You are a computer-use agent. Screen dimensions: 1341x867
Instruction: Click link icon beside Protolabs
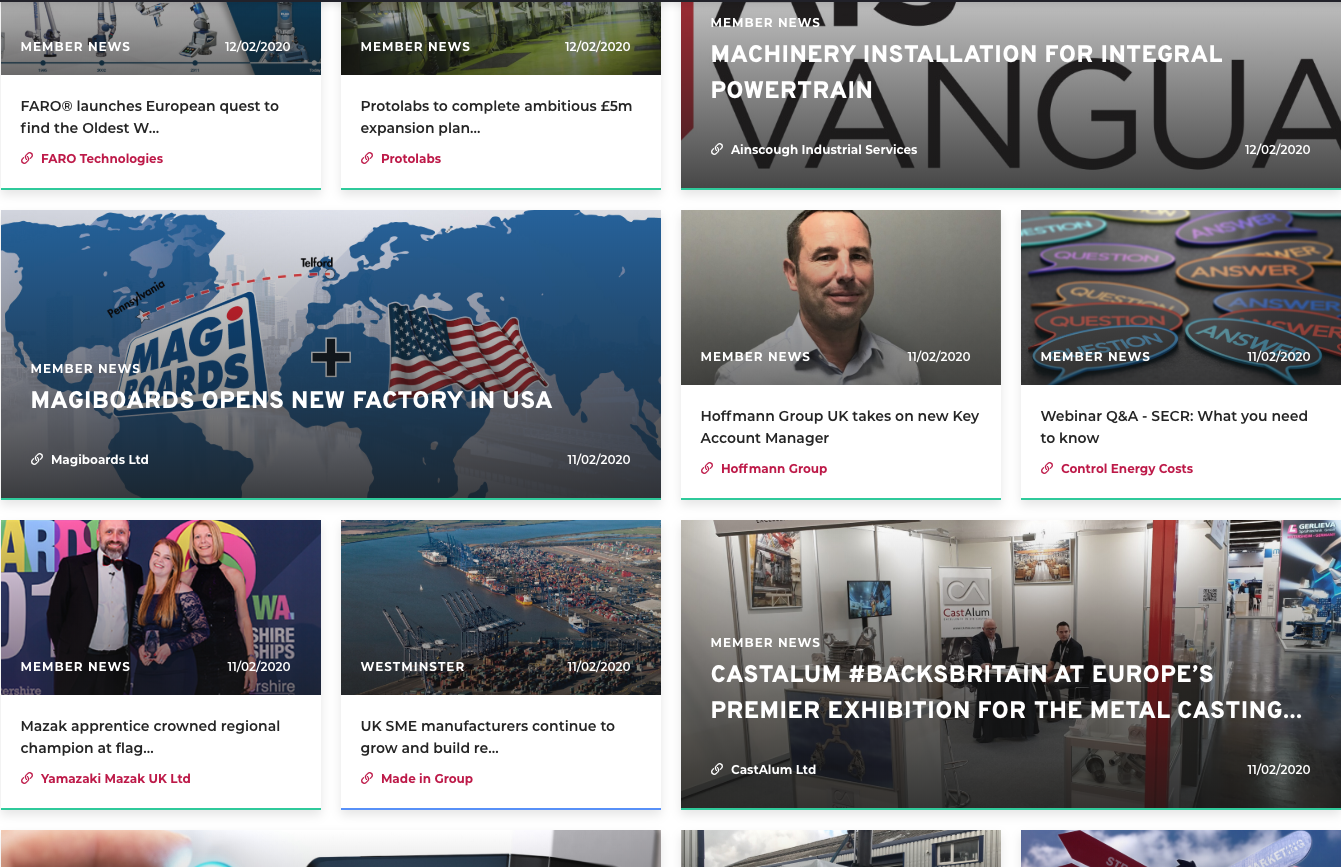pos(367,158)
